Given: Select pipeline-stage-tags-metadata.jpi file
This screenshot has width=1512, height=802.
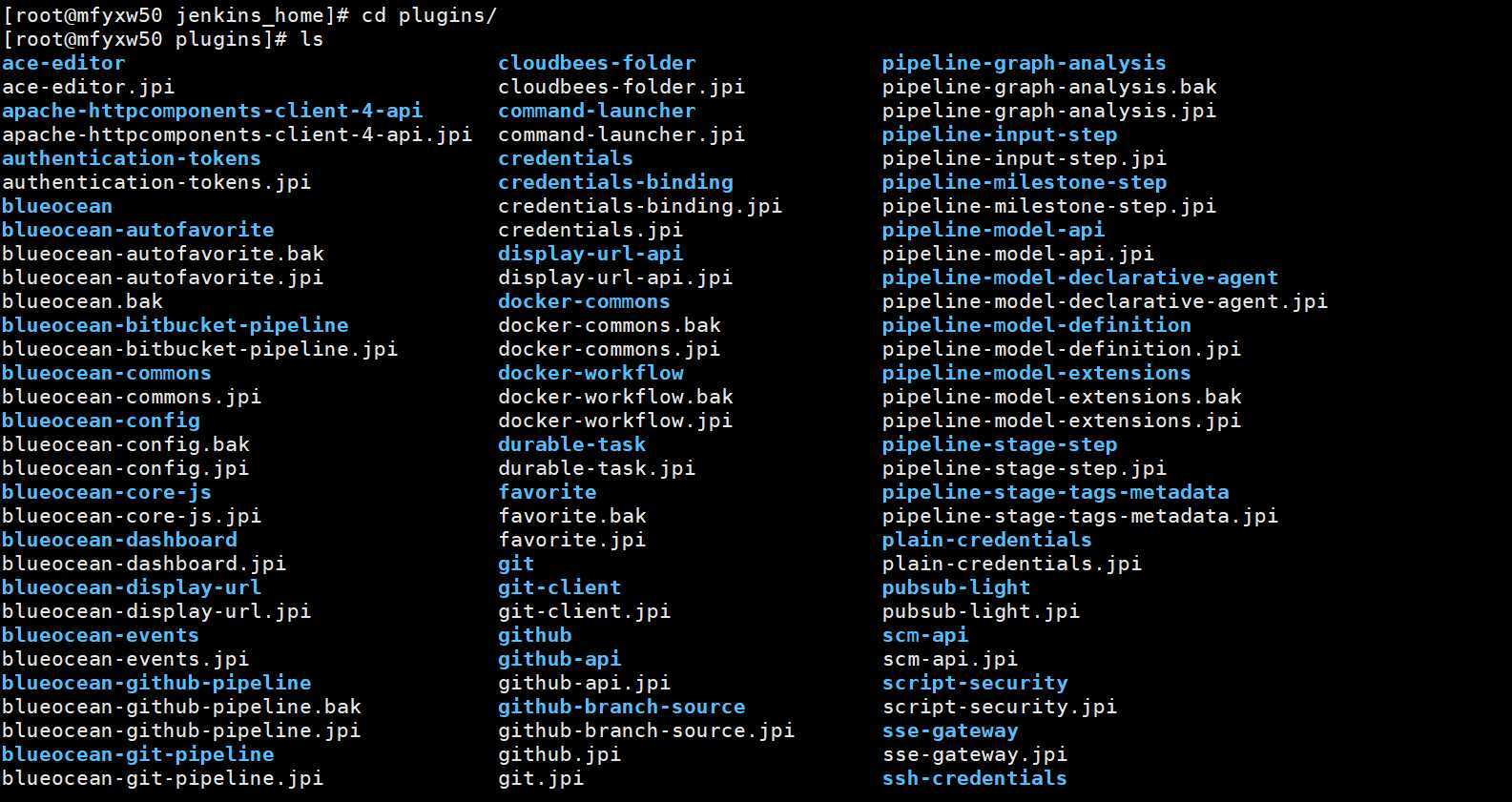Looking at the screenshot, I should pos(1080,516).
